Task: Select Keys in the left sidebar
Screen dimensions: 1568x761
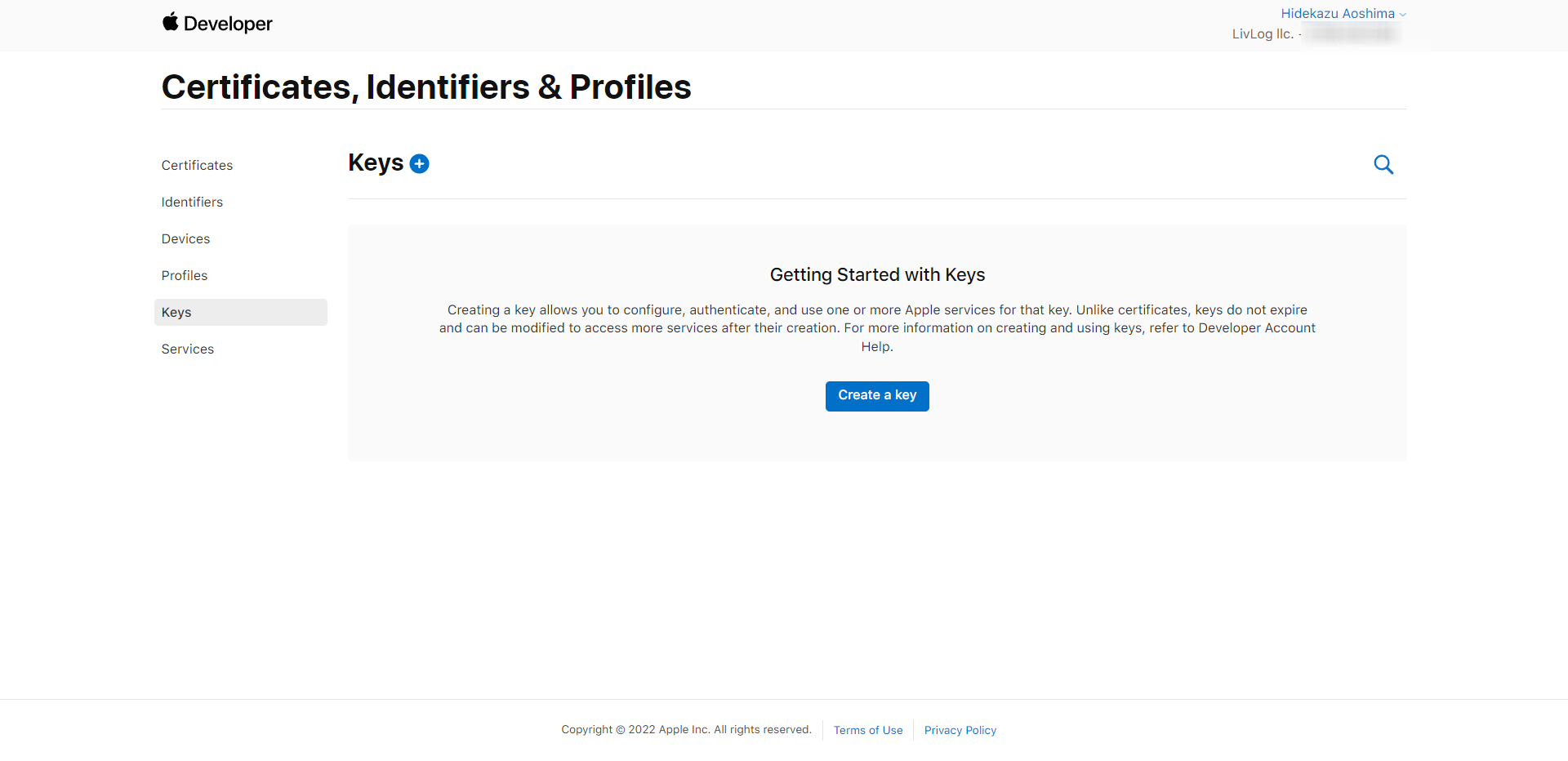Action: pos(176,313)
